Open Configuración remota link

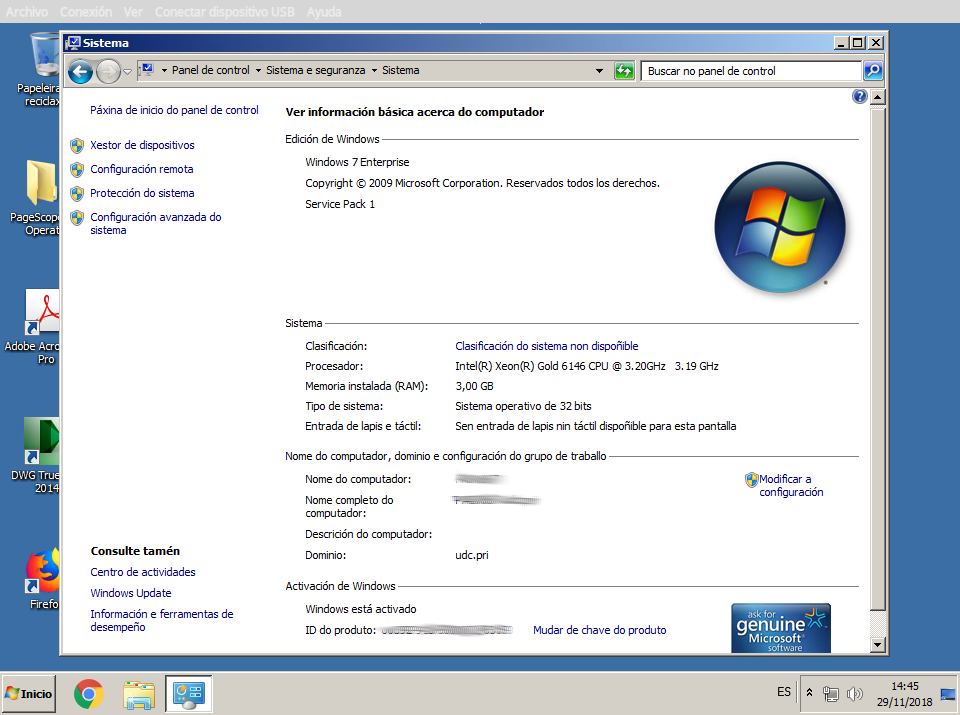pos(141,169)
